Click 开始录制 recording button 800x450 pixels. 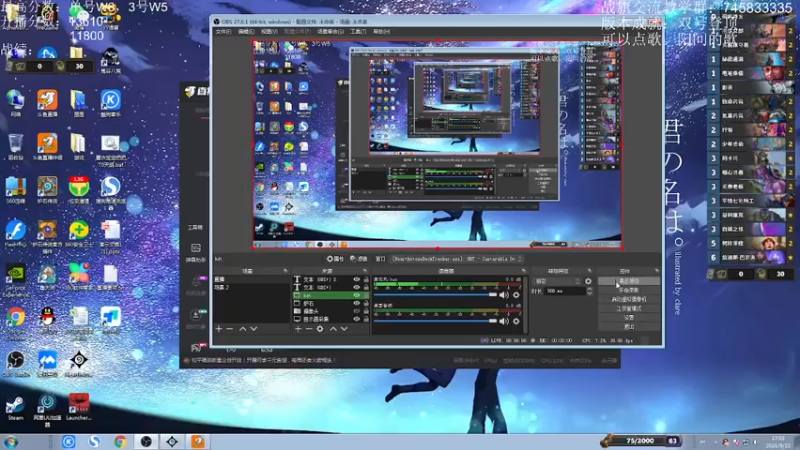click(x=629, y=290)
